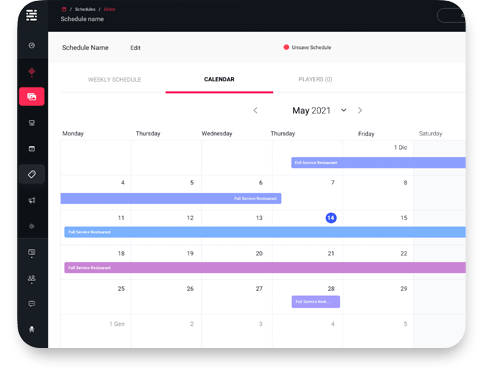Expand the May 2021 month dropdown chevron
500x378 pixels.
[344, 110]
